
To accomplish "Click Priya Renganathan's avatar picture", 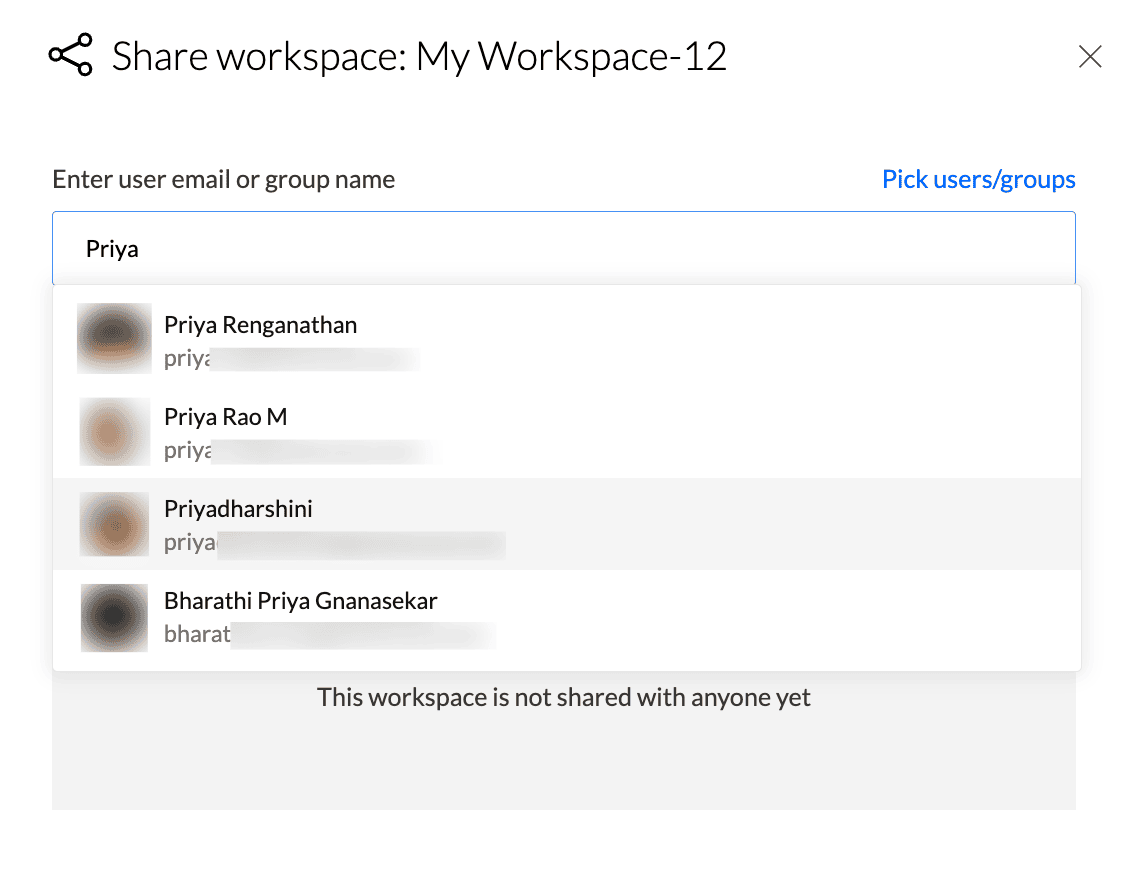I will [x=114, y=338].
